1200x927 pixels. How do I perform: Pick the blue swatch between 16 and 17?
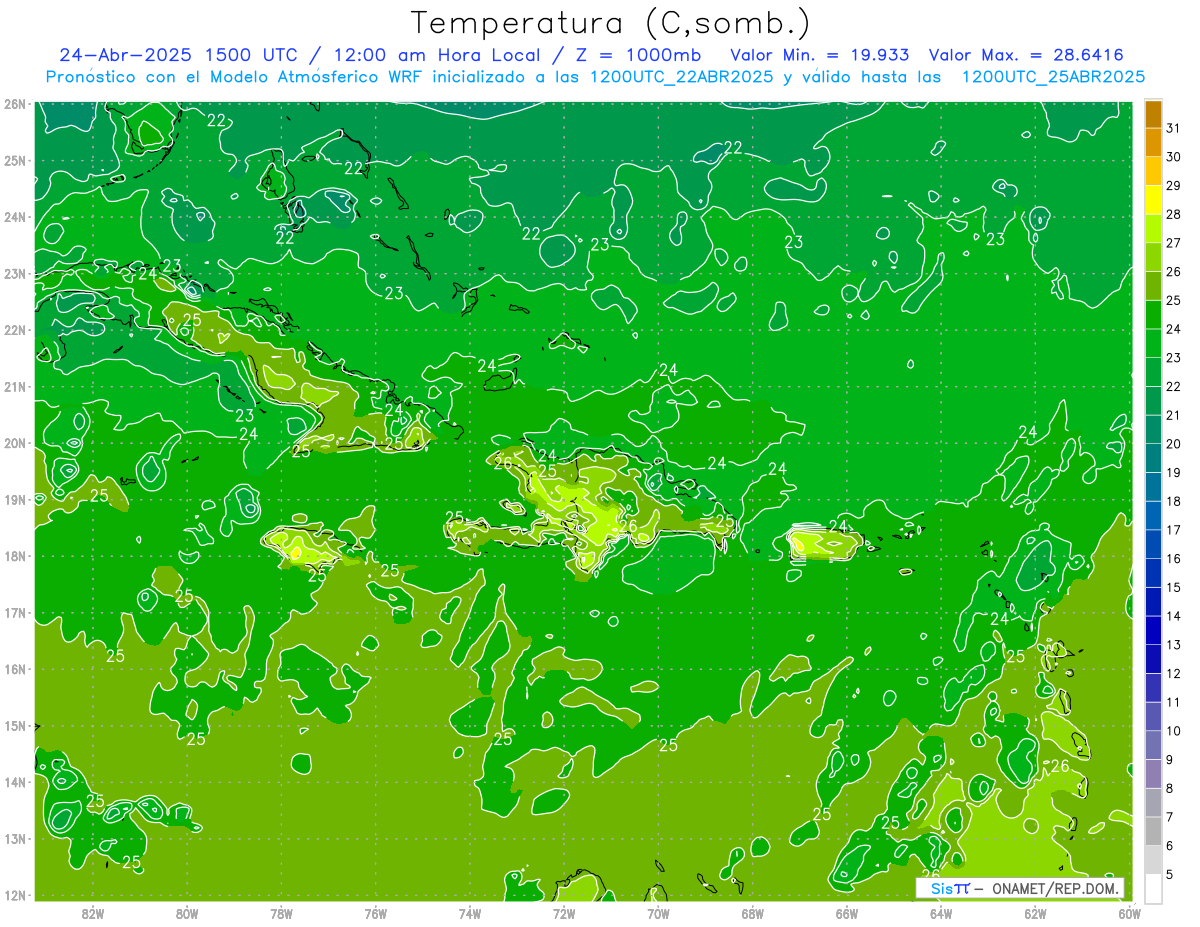click(x=1153, y=545)
